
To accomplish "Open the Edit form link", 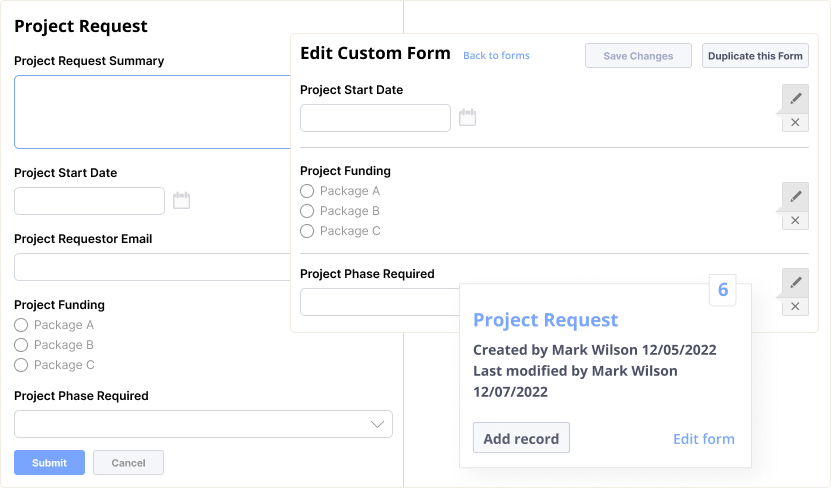I will 703,439.
